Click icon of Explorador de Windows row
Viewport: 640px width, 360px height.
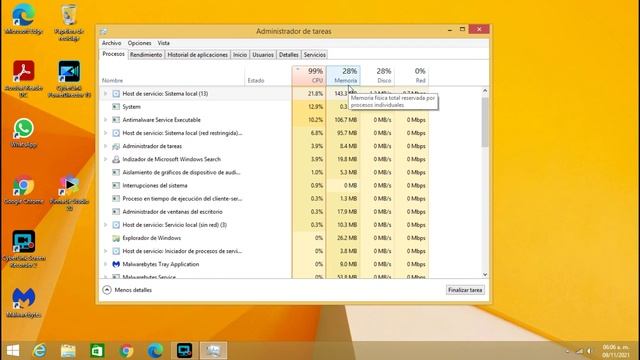coord(116,238)
